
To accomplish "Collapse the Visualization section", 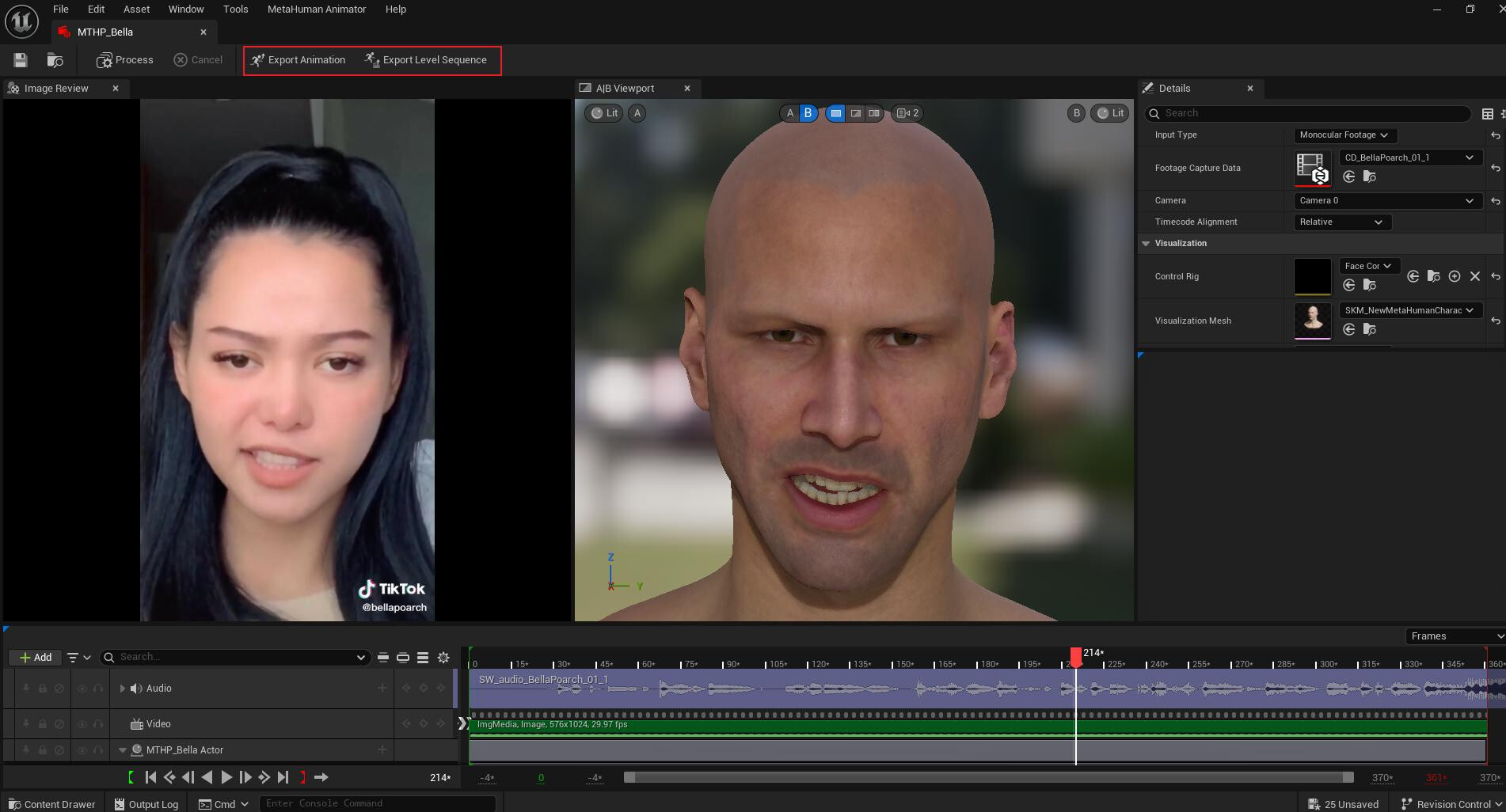I will 1146,244.
